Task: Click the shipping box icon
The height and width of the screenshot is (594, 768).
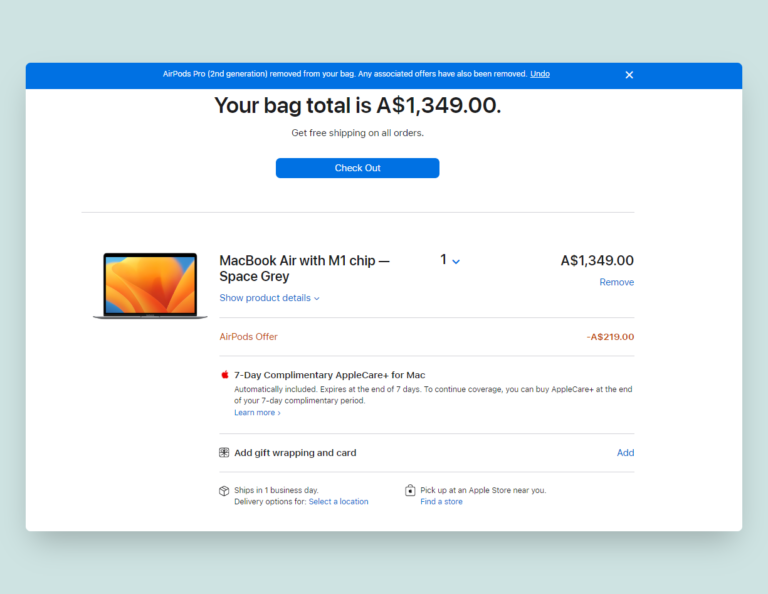Action: [224, 491]
